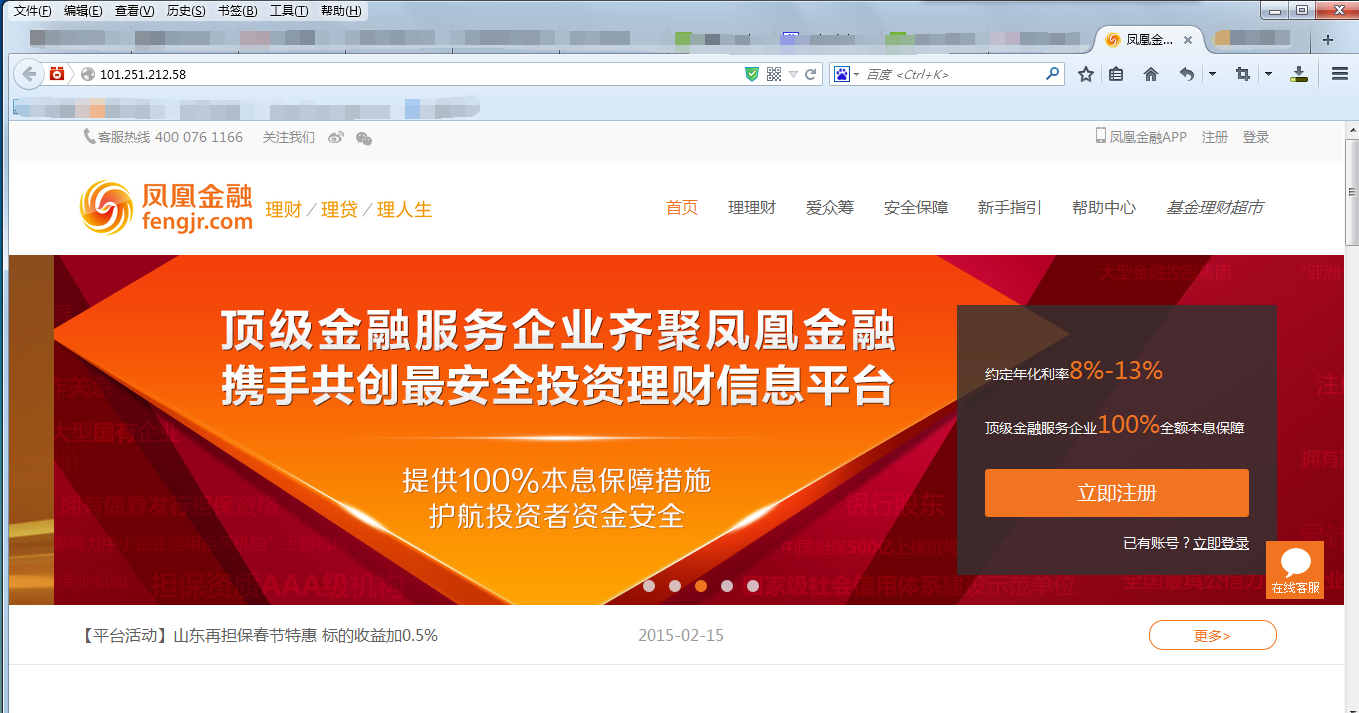Open the 编辑(E) menu
The image size is (1359, 713).
click(x=83, y=11)
